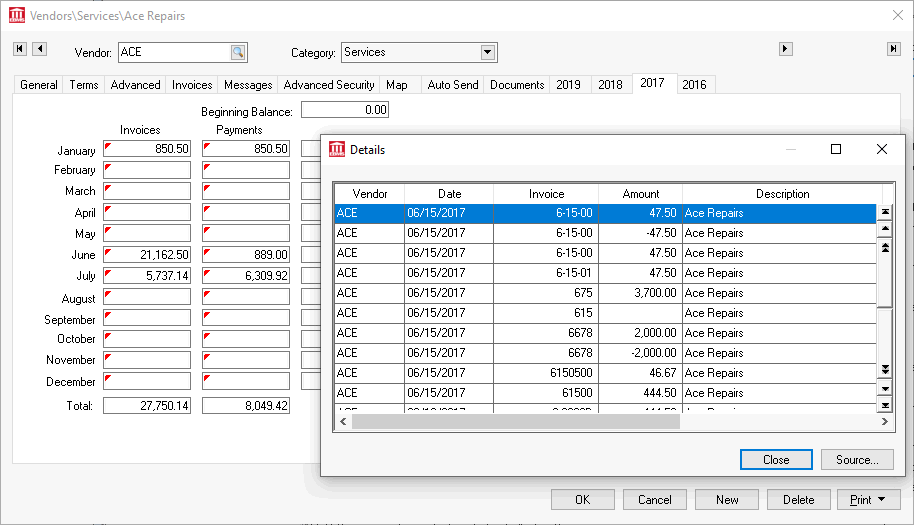
Task: Open the Advanced Security tab
Action: coord(329,85)
